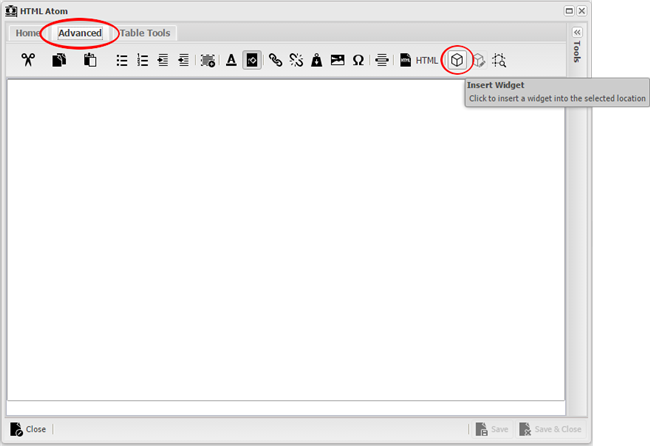This screenshot has width=650, height=446.
Task: Insert a hyperlink with the chain icon
Action: [x=276, y=61]
